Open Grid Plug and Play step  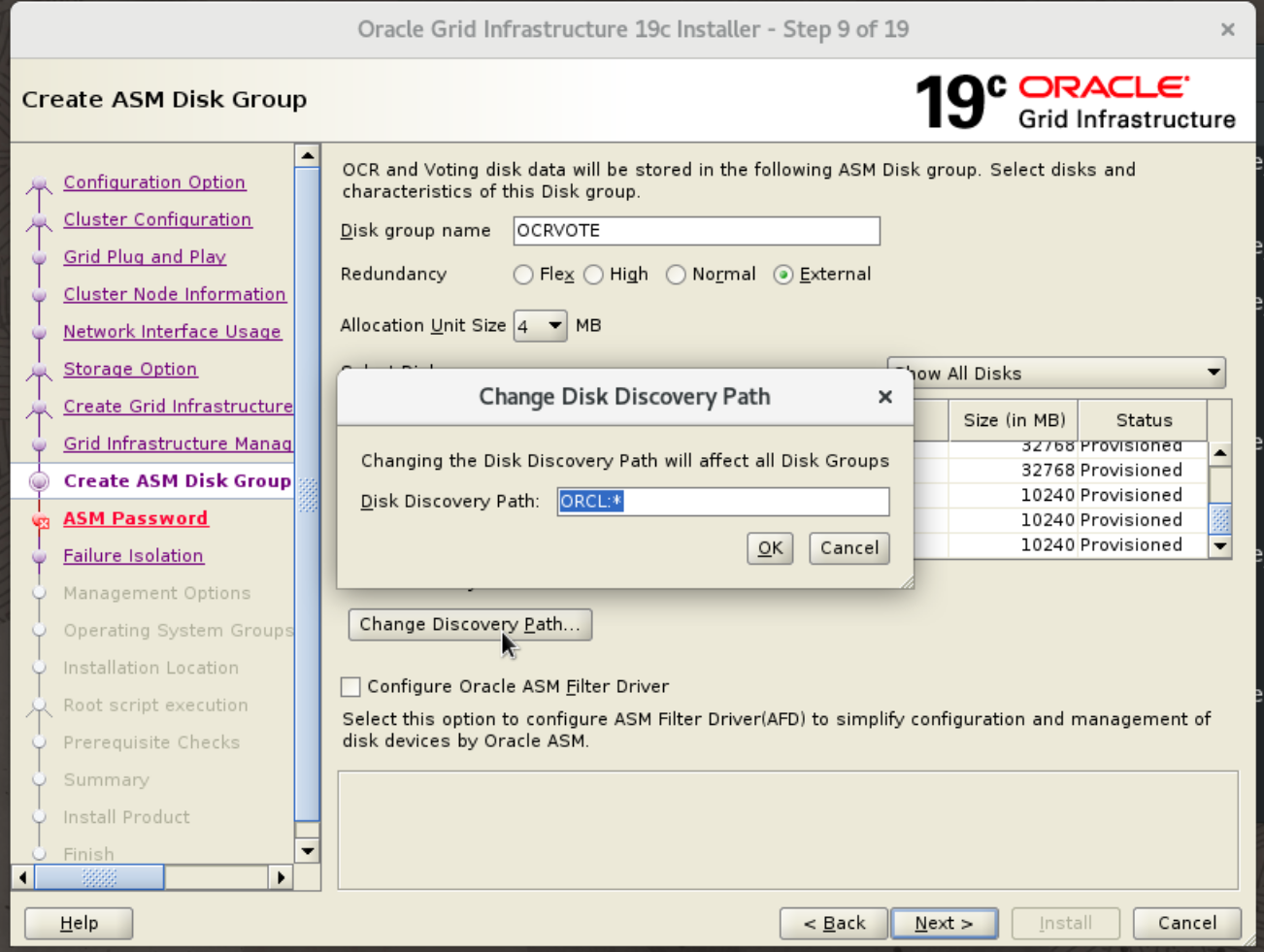pos(145,257)
